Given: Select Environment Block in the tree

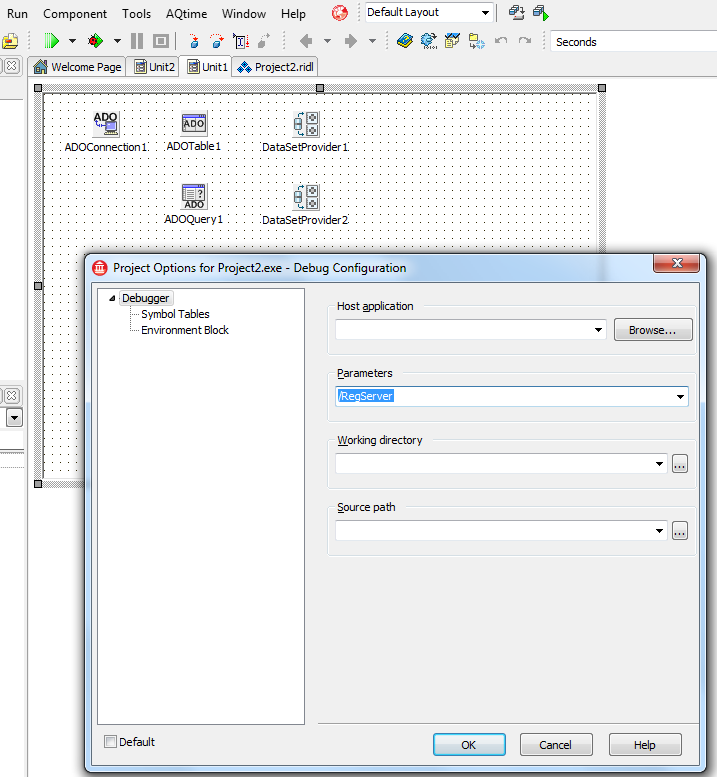Looking at the screenshot, I should [185, 330].
